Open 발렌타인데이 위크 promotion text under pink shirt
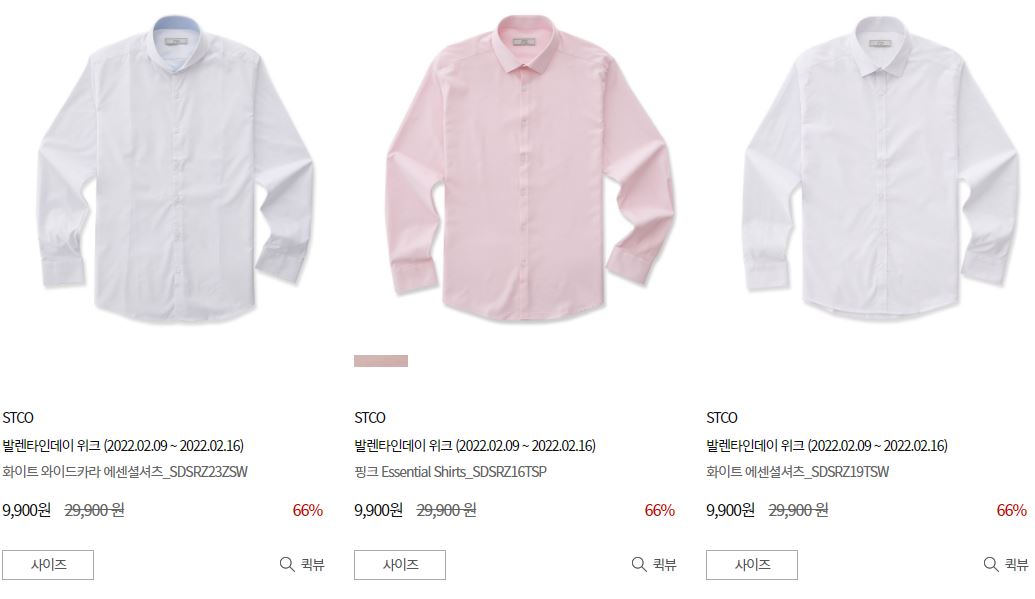The image size is (1035, 599). pos(475,445)
